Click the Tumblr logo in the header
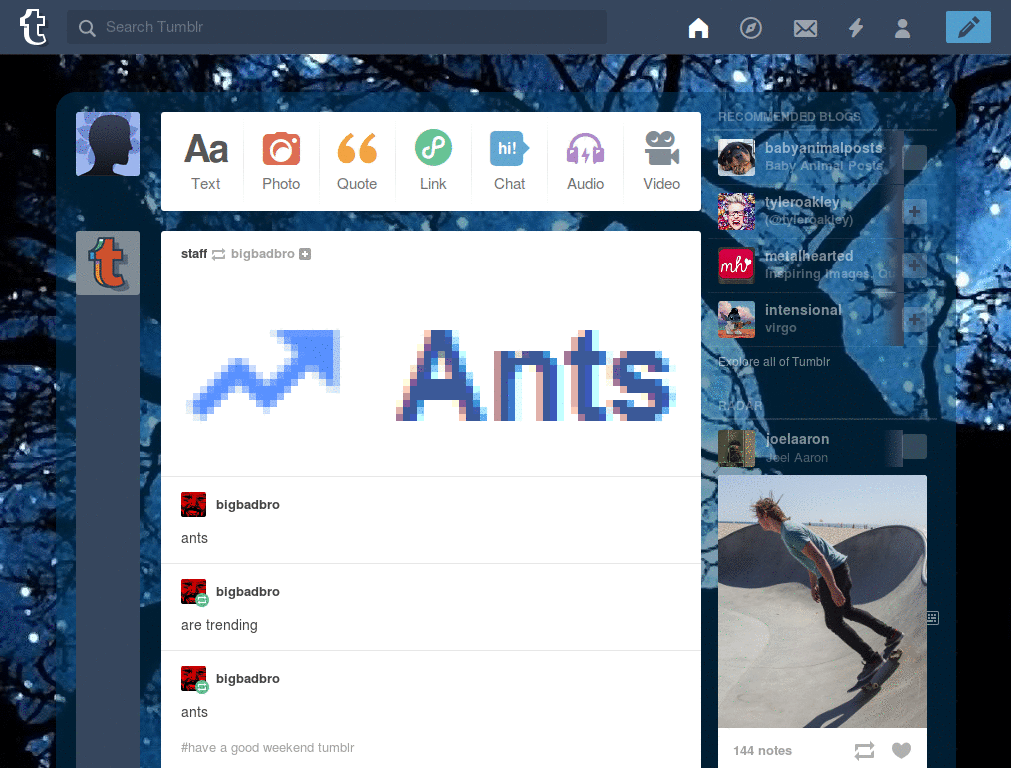 coord(33,27)
